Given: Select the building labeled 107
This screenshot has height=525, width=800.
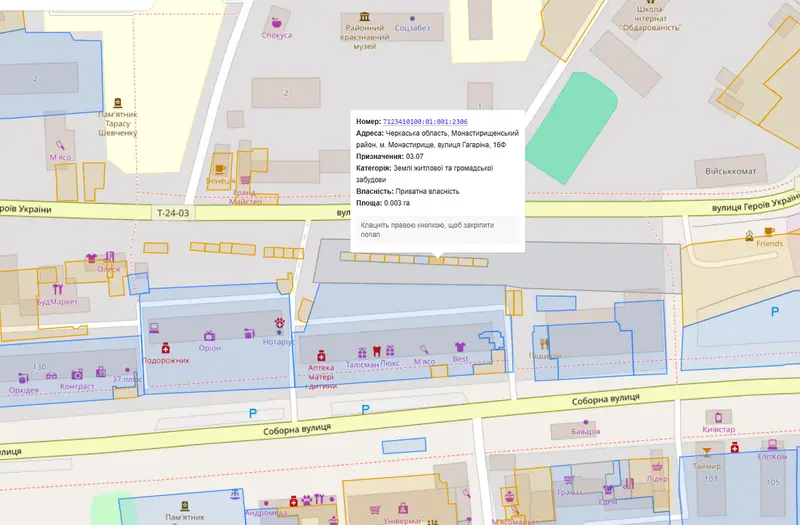Looking at the screenshot, I should [711, 479].
